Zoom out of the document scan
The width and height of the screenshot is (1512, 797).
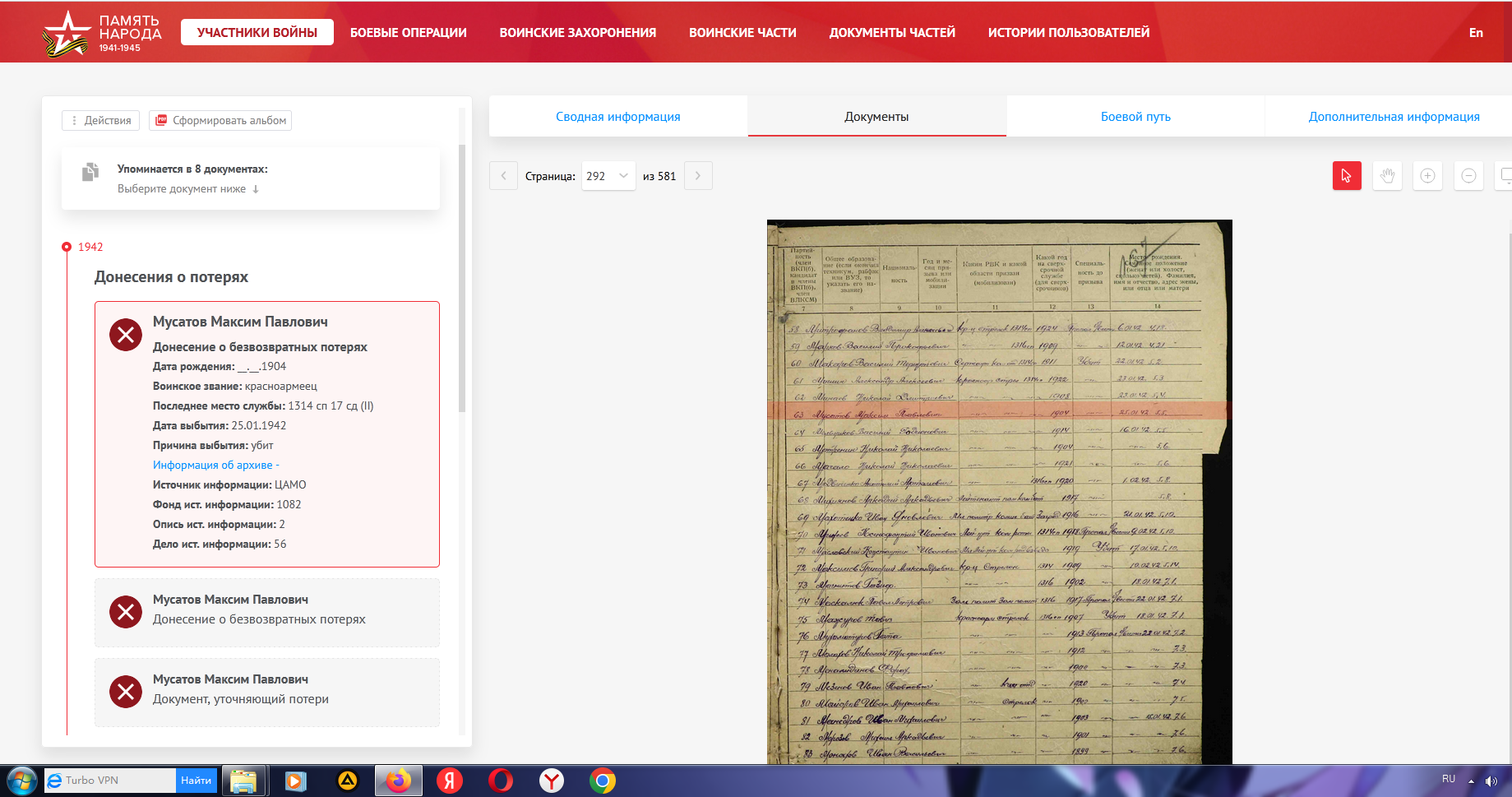1468,176
